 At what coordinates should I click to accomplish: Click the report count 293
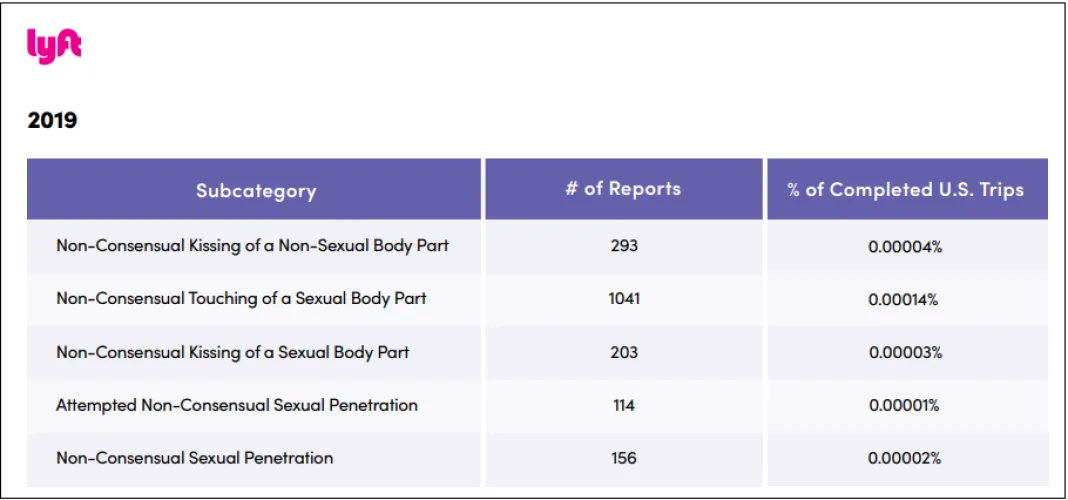624,245
